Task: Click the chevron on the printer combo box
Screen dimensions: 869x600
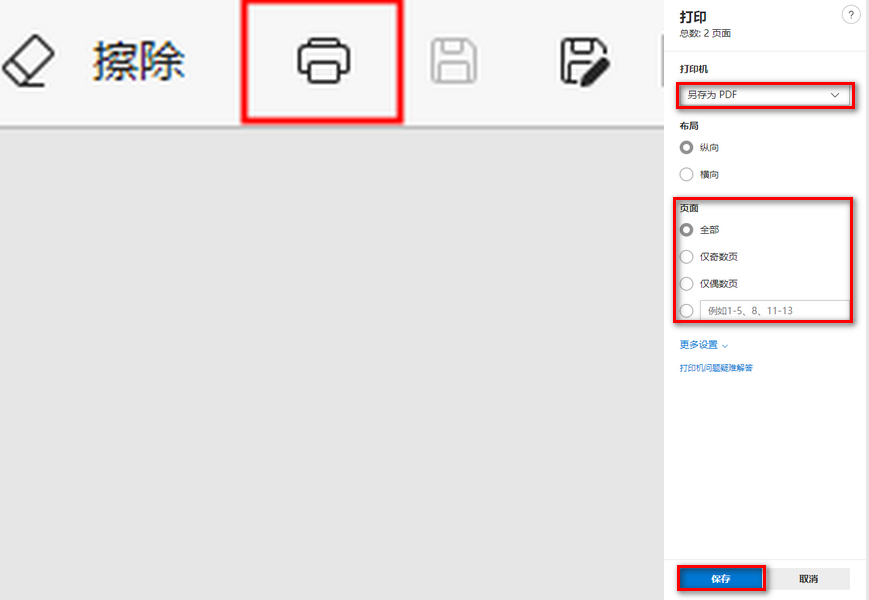Action: [835, 95]
